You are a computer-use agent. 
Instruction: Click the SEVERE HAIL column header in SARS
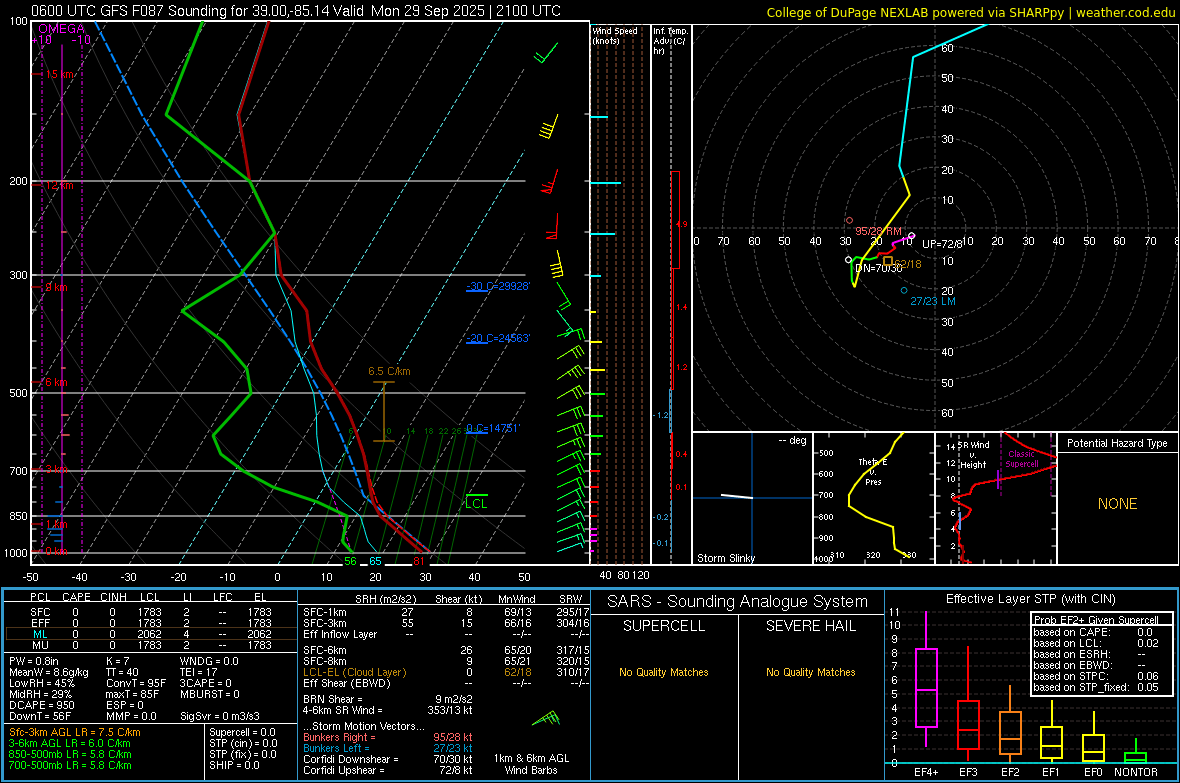[810, 626]
